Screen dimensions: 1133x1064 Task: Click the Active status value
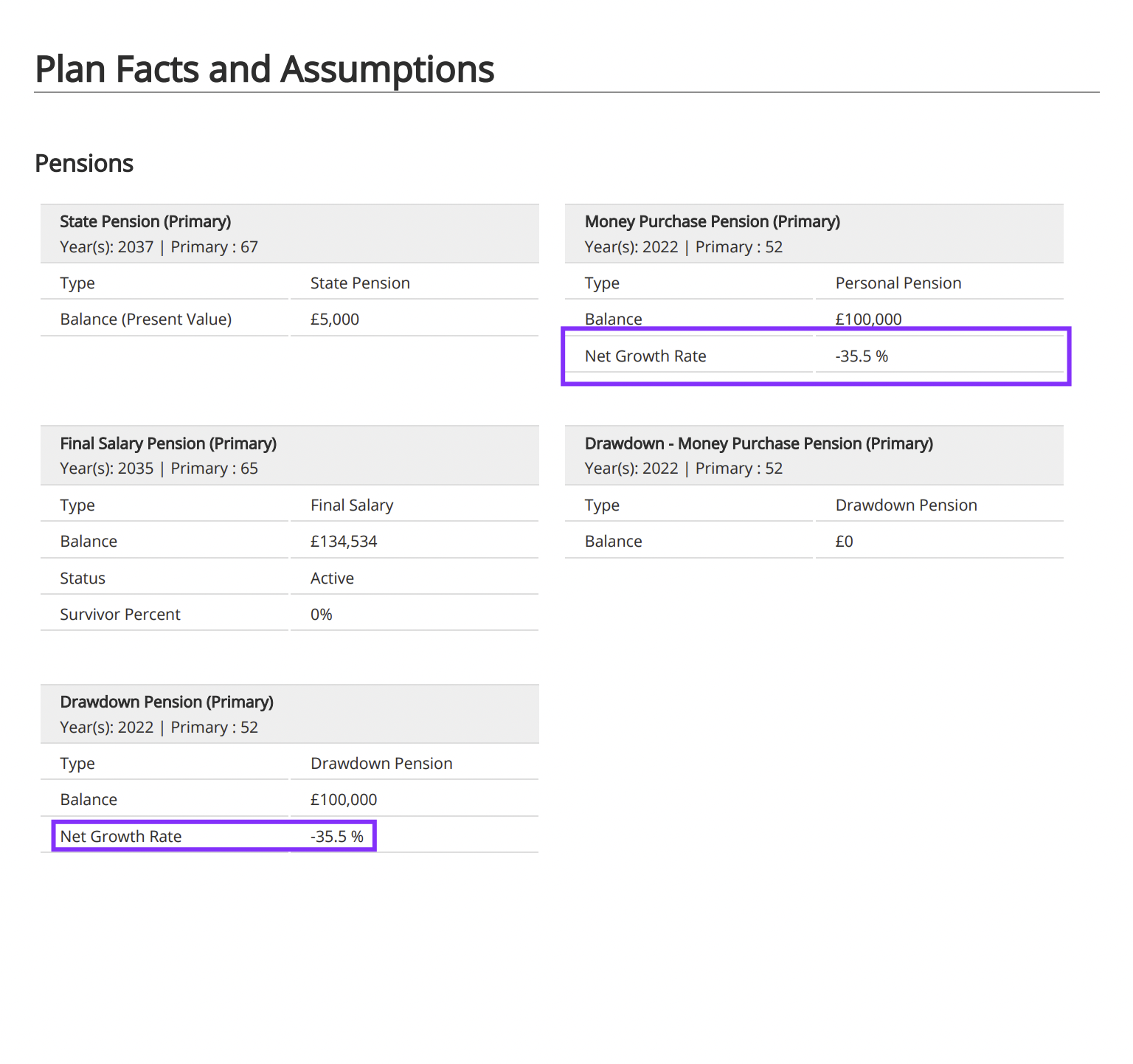click(x=332, y=578)
